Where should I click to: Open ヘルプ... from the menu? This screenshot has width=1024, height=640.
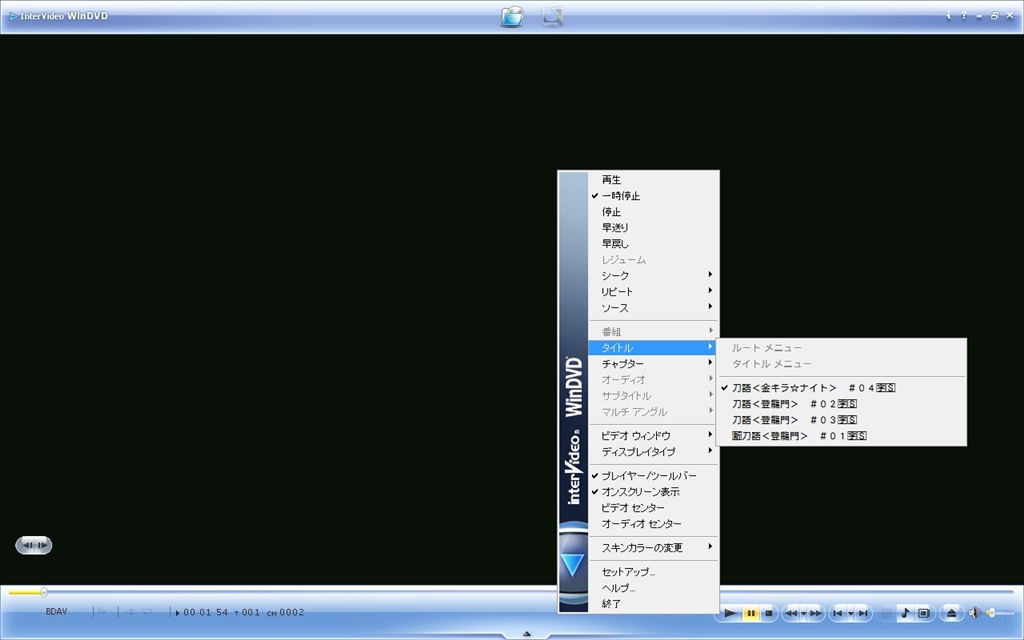(653, 587)
